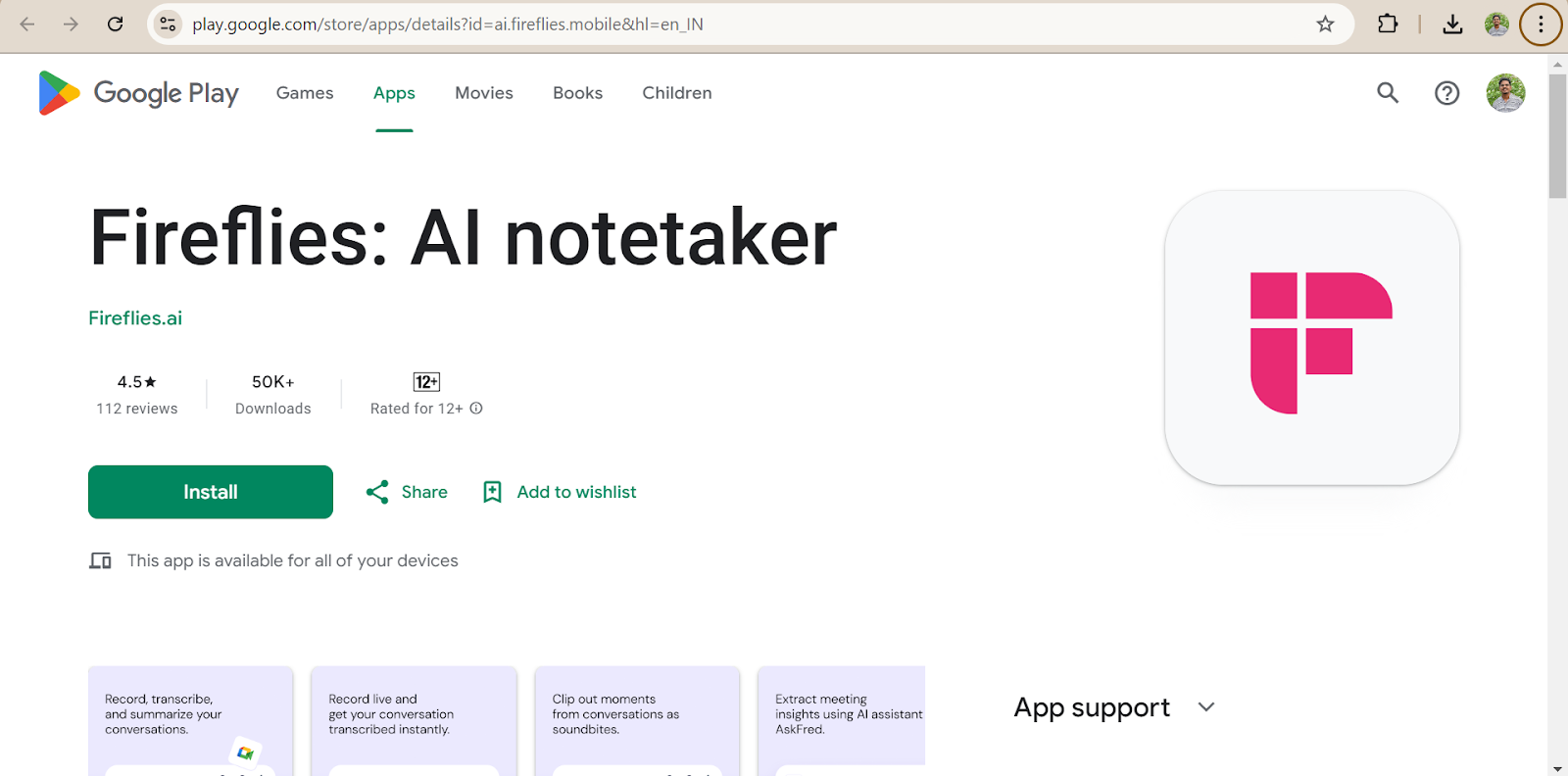Click the 12+ rating badge
Viewport: 1568px width, 776px height.
426,382
